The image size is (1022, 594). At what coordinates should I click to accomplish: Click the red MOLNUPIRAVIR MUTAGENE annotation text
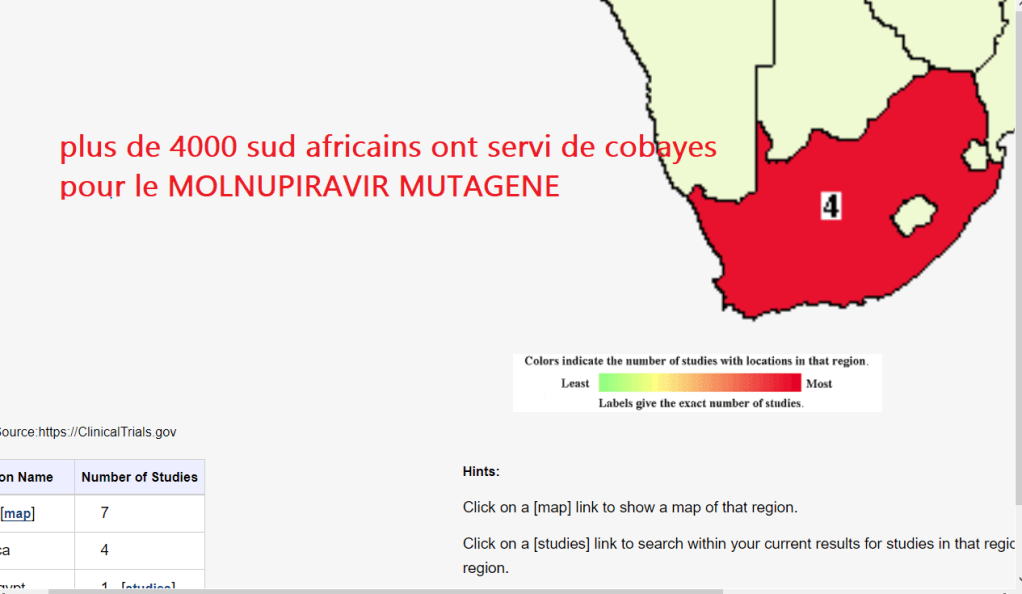[x=310, y=187]
